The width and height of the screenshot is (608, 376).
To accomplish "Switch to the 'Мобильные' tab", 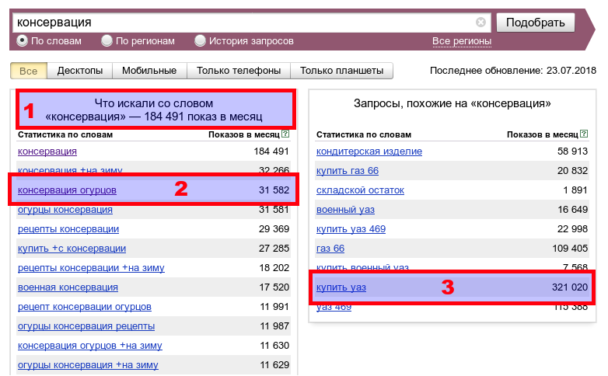I will point(149,71).
